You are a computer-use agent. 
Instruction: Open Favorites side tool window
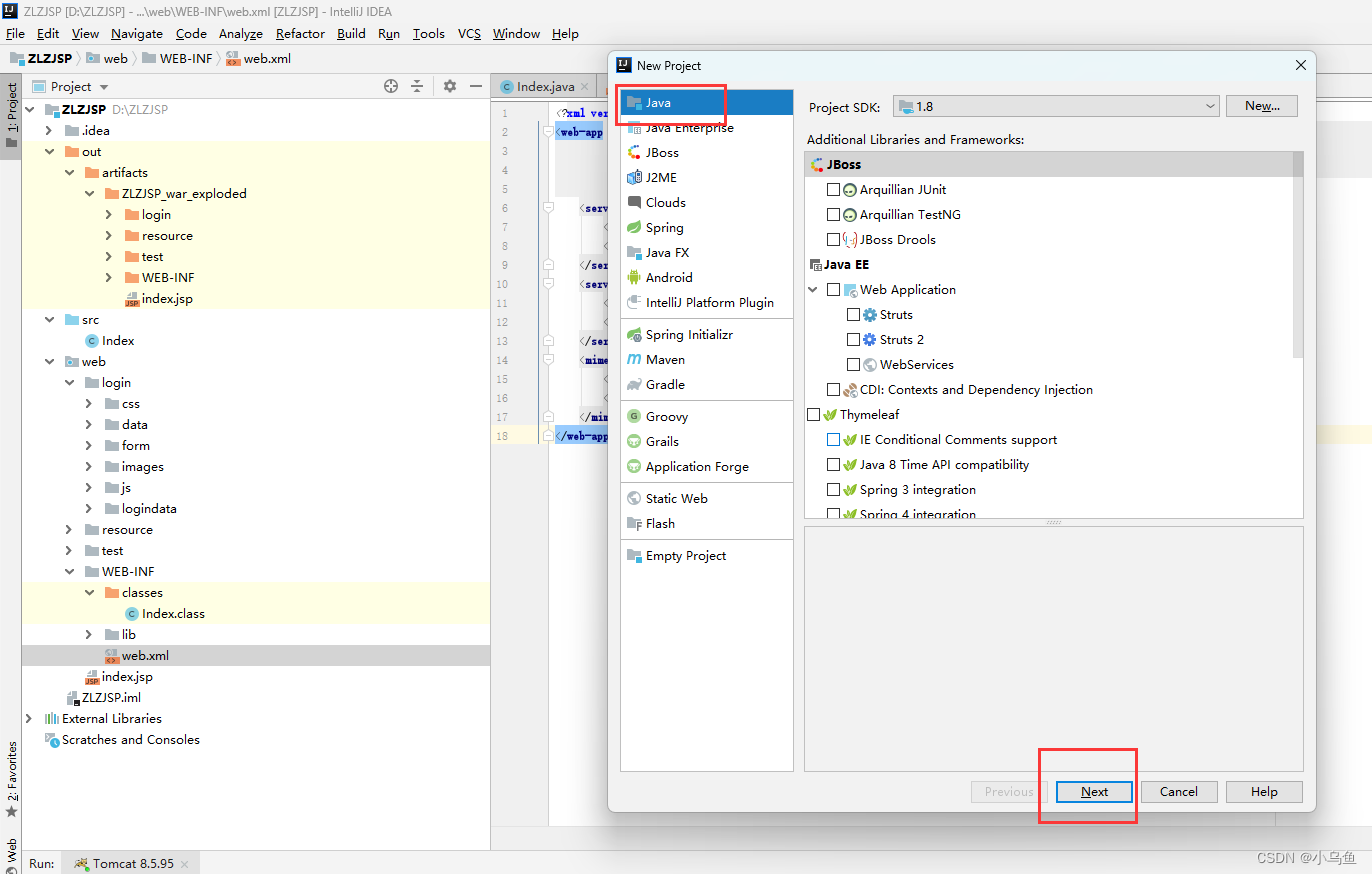click(x=11, y=778)
